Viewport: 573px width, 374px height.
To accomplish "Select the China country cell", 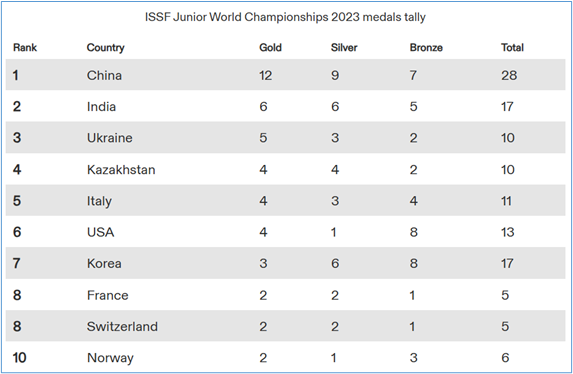I will click(104, 75).
